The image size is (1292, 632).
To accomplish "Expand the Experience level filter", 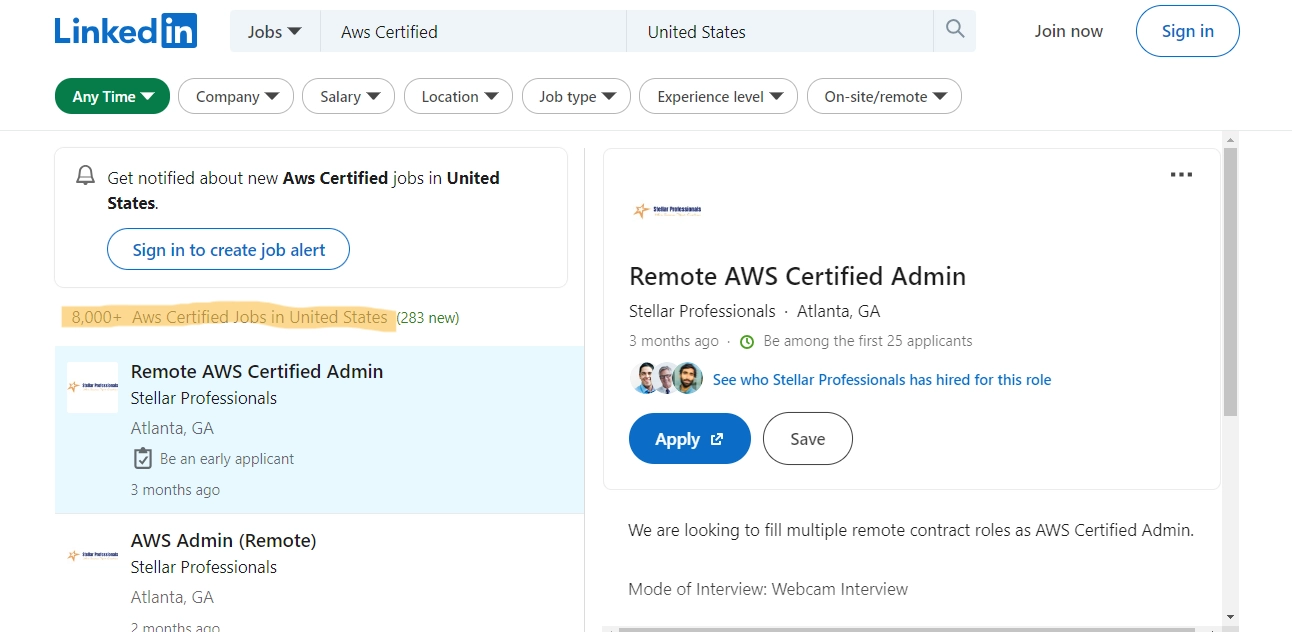I will tap(717, 96).
